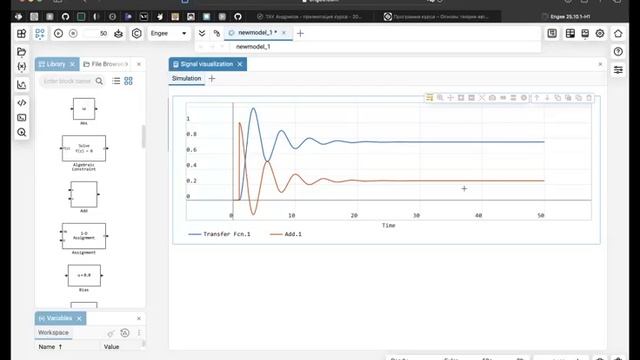Switch library to list view
Image resolution: width=640 pixels, height=360 pixels.
[116, 81]
